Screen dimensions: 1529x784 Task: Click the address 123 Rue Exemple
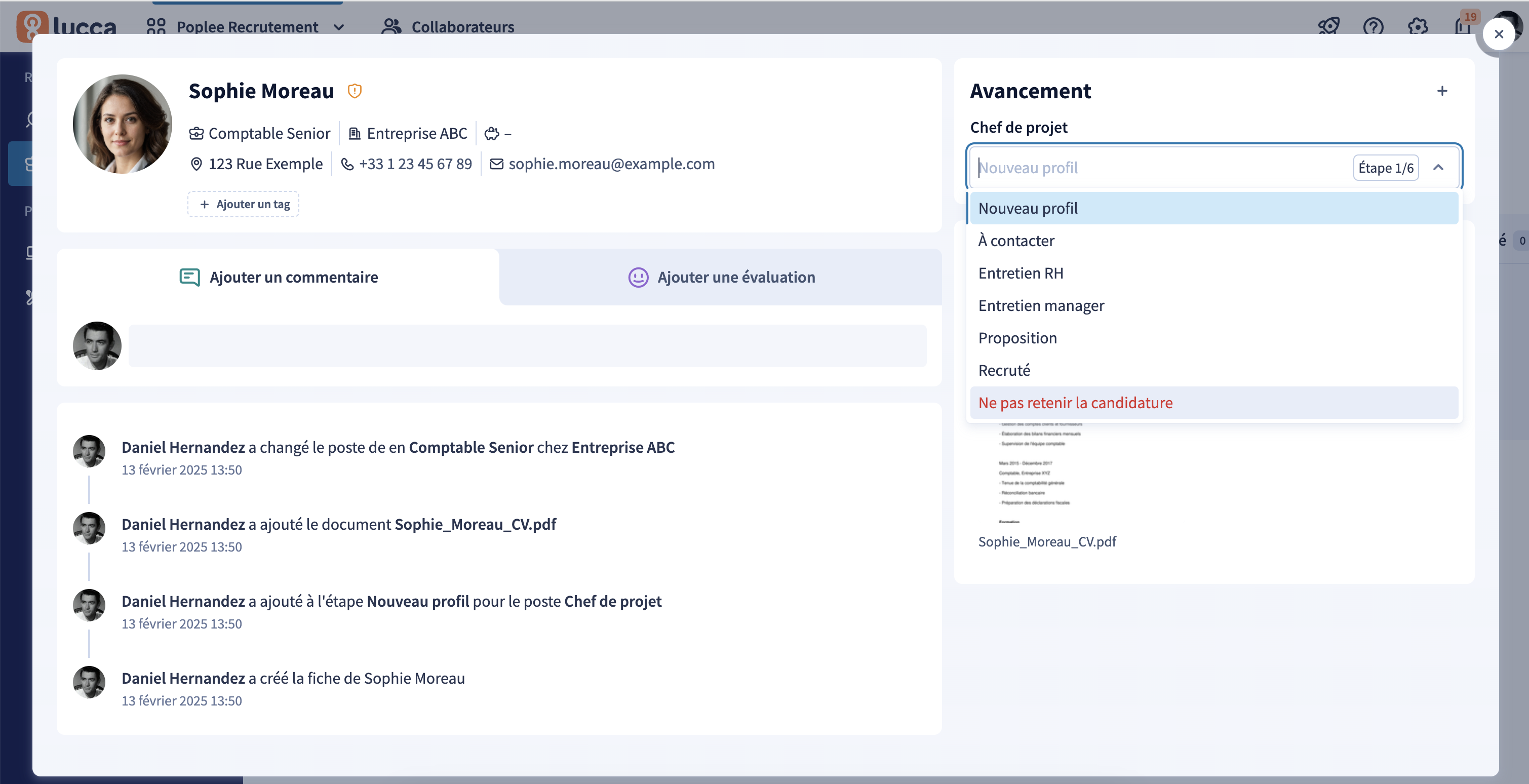265,163
